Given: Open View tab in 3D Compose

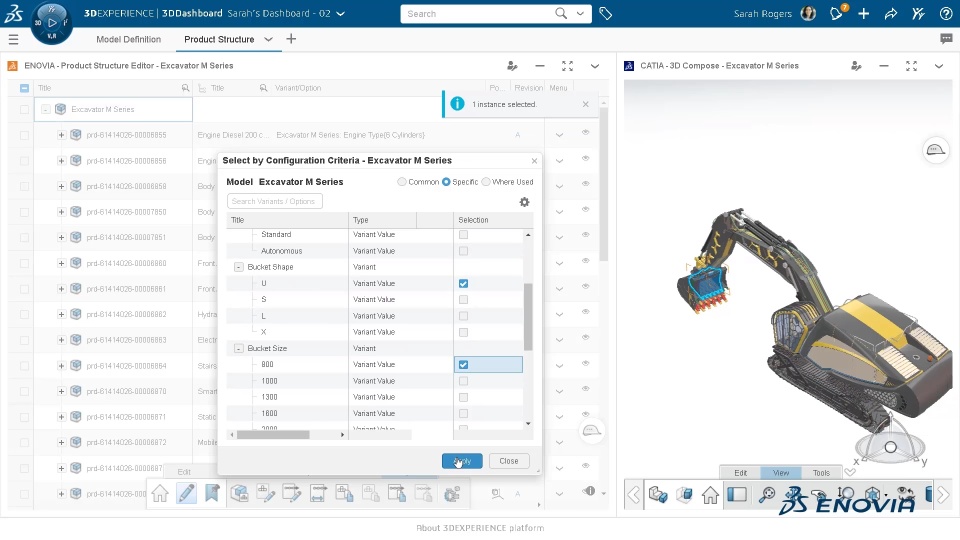Looking at the screenshot, I should tap(781, 473).
